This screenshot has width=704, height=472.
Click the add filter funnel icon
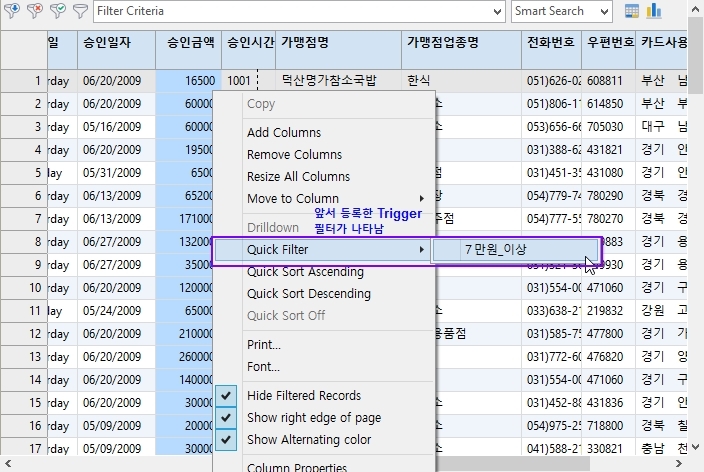11,11
